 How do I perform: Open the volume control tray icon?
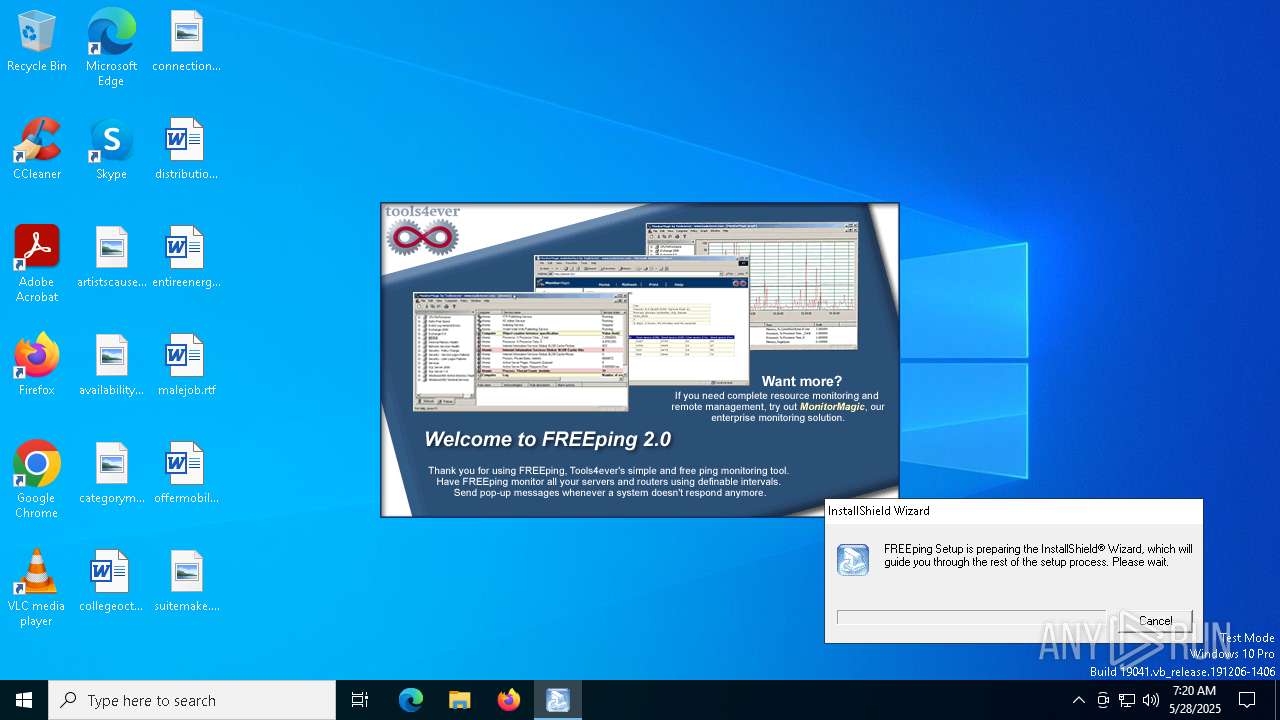[x=1151, y=700]
